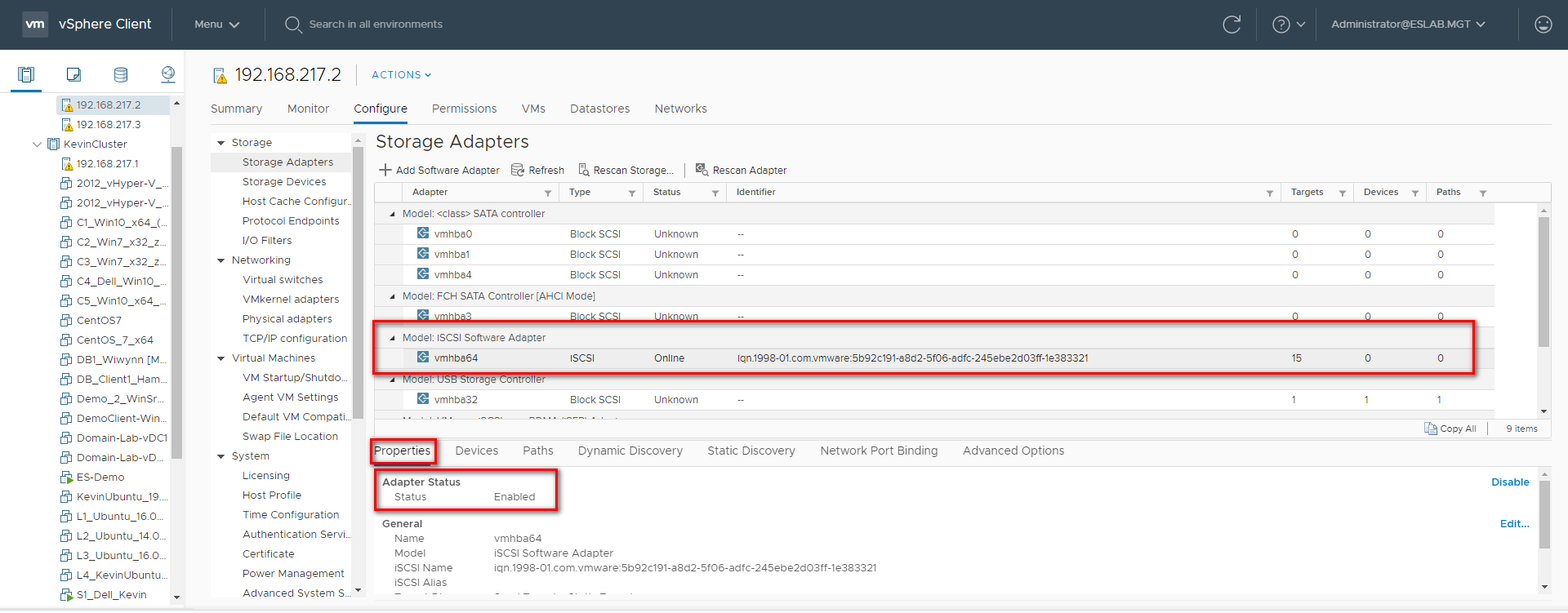Click the search in all environments field
The image size is (1568, 613).
376,24
